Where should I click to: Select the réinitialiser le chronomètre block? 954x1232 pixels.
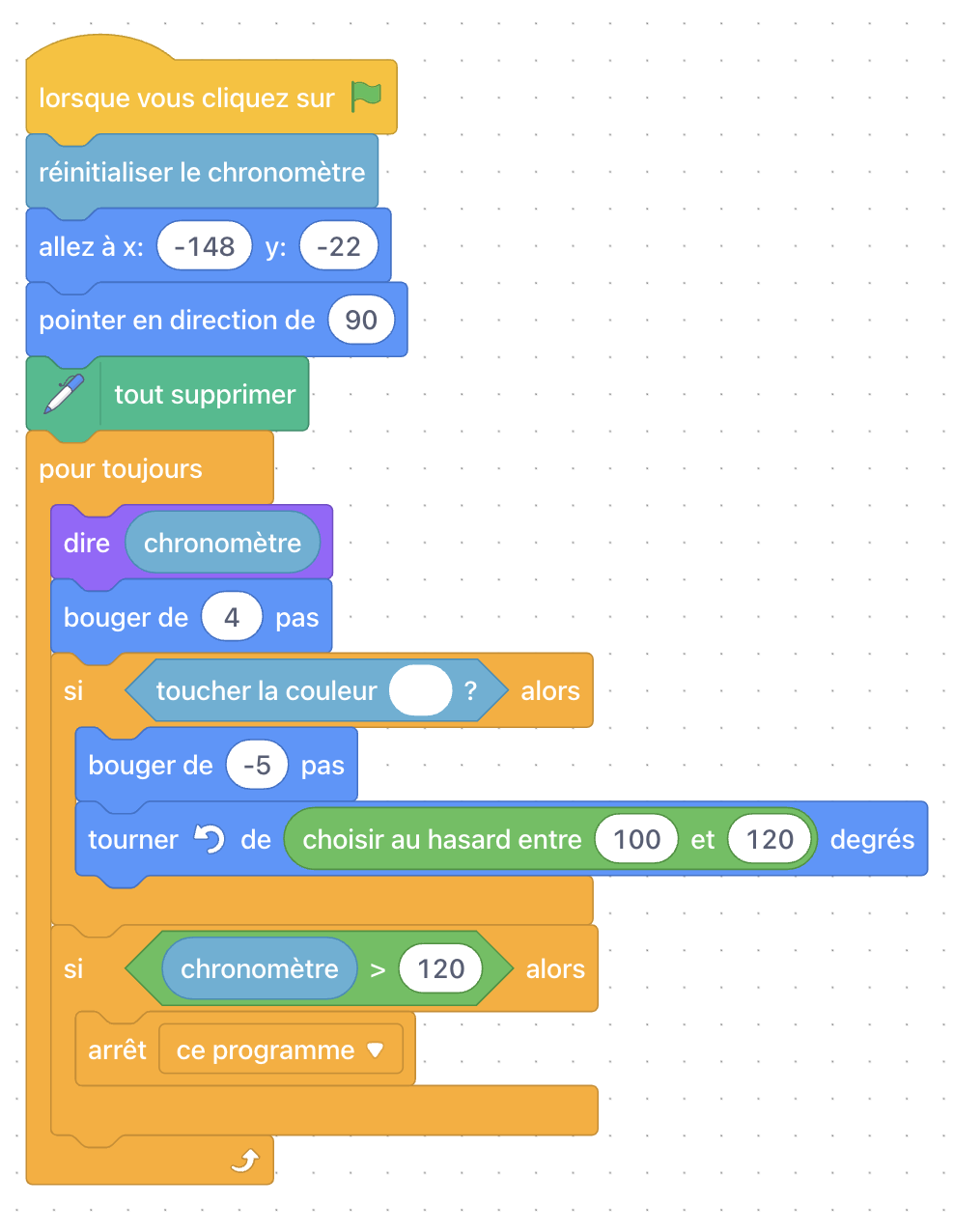(202, 172)
